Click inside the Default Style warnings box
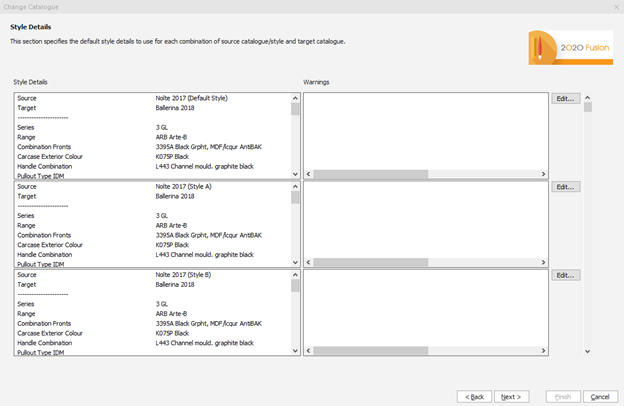The height and width of the screenshot is (406, 624). pos(426,132)
